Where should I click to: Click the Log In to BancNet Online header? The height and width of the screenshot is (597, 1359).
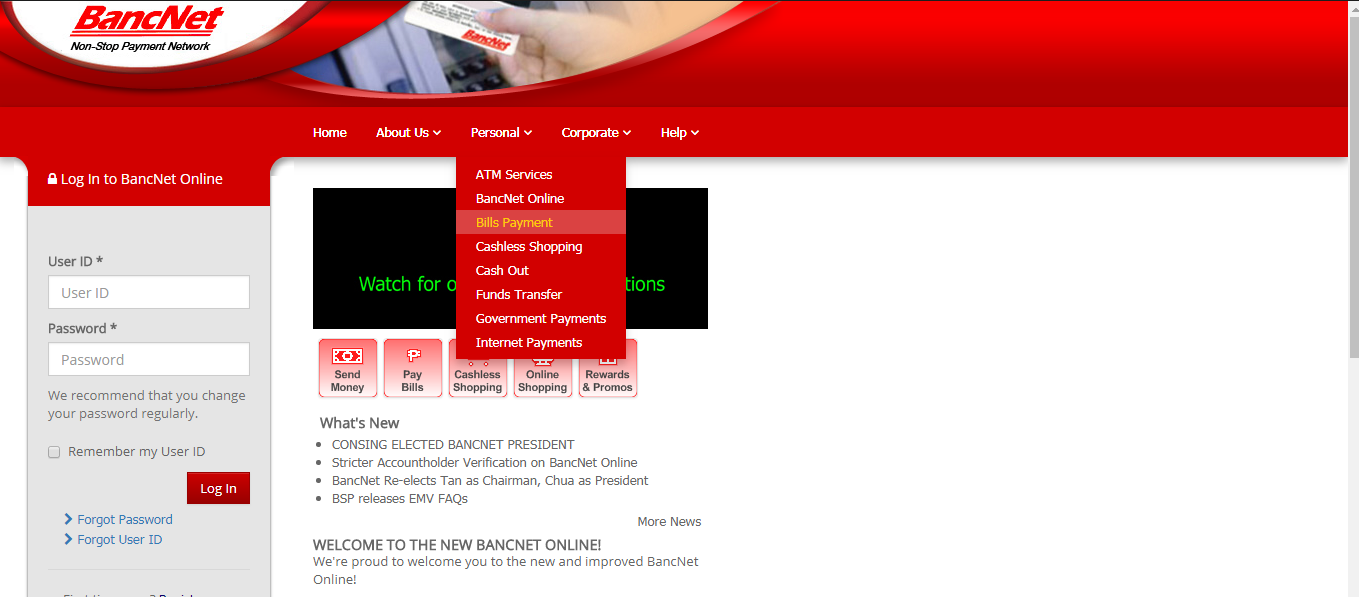[149, 179]
